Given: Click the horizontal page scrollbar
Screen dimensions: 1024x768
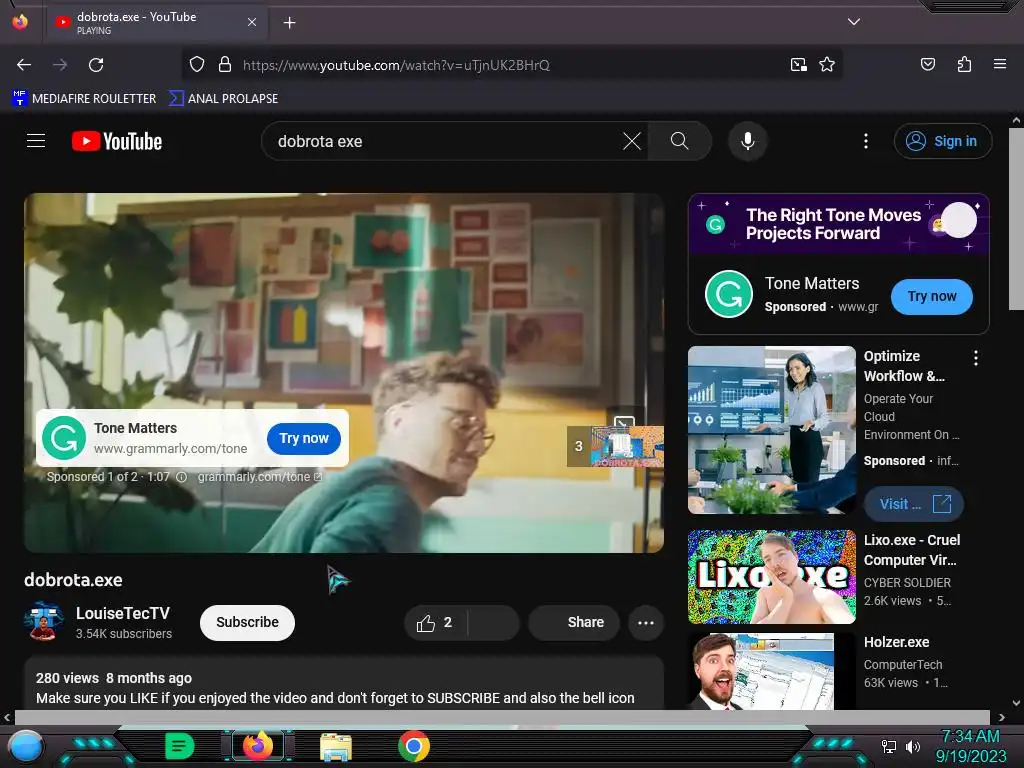Looking at the screenshot, I should (x=502, y=717).
